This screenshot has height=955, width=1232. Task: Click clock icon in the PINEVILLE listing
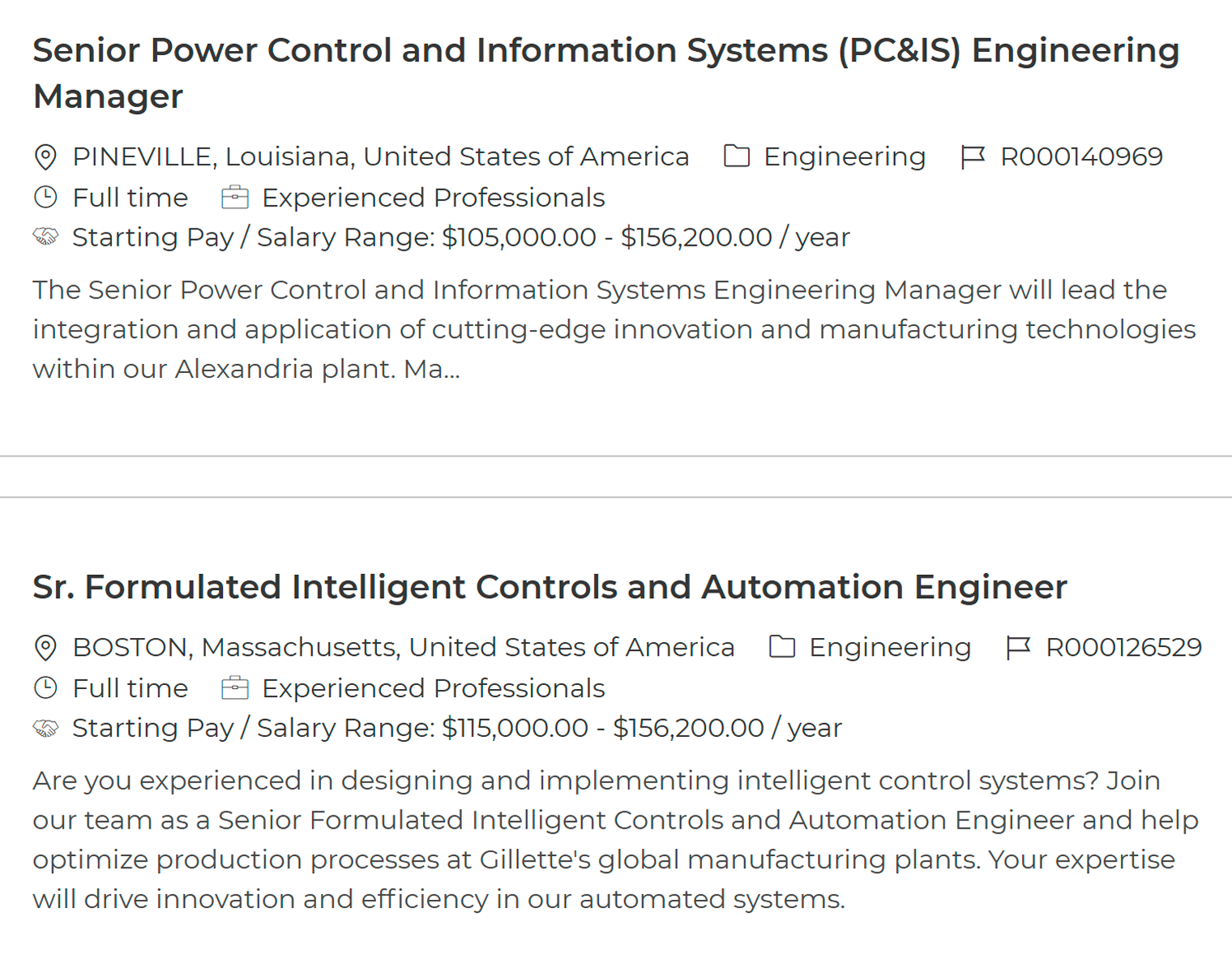46,197
